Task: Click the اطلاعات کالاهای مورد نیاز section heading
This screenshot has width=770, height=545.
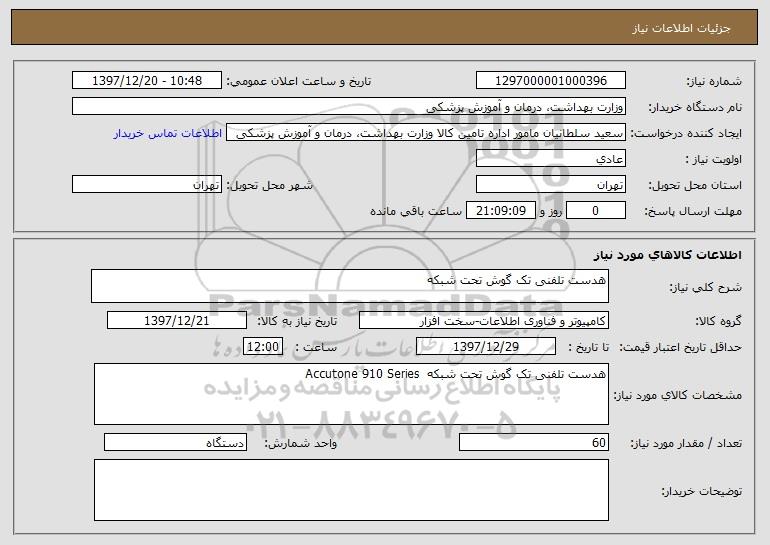Action: pyautogui.click(x=667, y=255)
